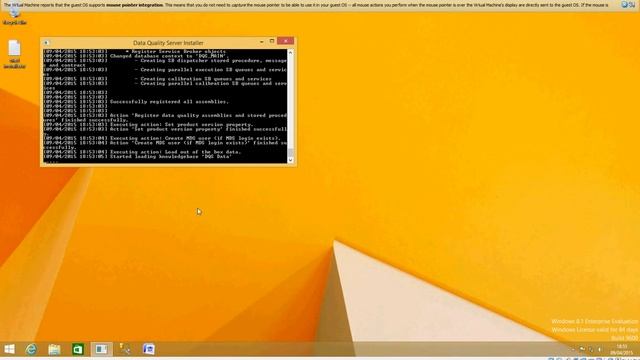Show hidden system tray icons
Viewport: 640px width, 360px height.
[x=572, y=349]
